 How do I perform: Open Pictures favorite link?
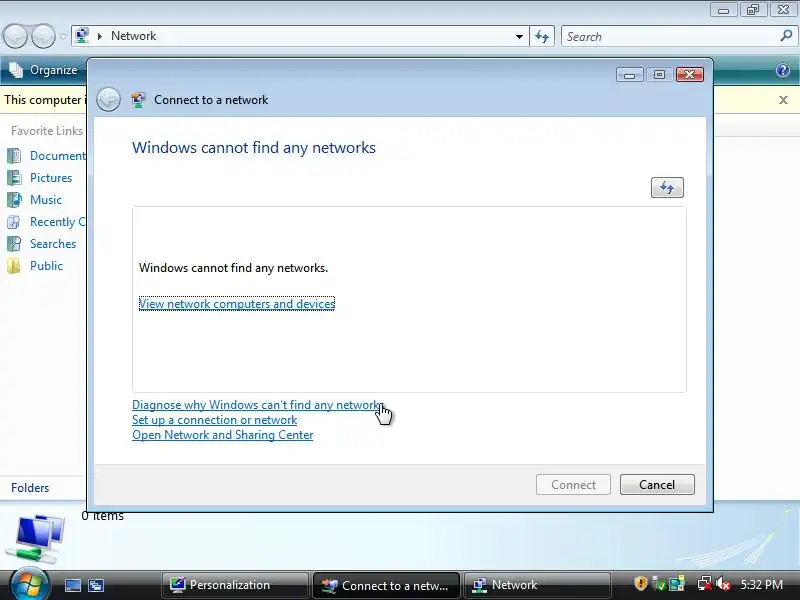[x=51, y=178]
